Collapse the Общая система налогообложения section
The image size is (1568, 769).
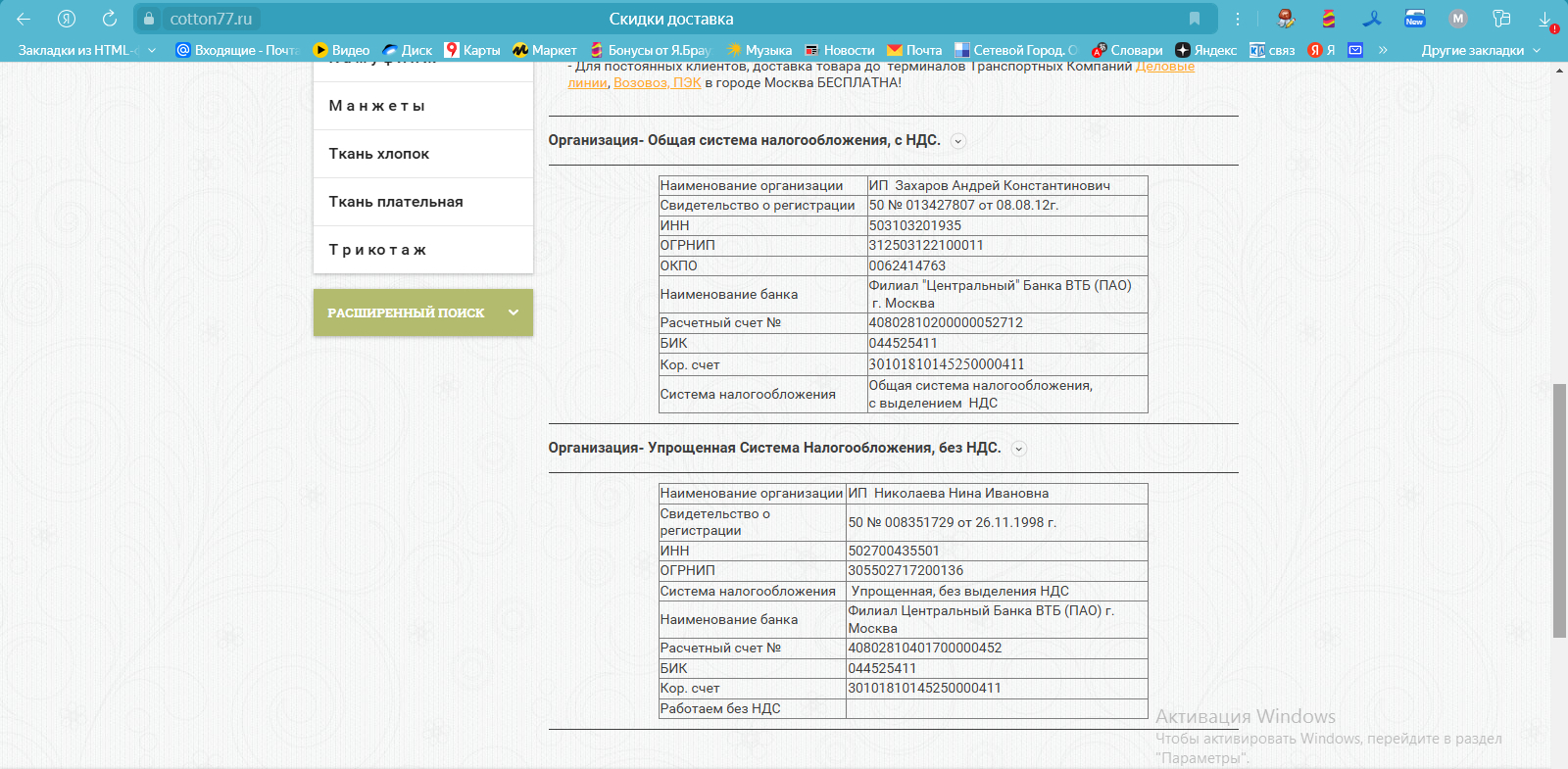pyautogui.click(x=958, y=141)
